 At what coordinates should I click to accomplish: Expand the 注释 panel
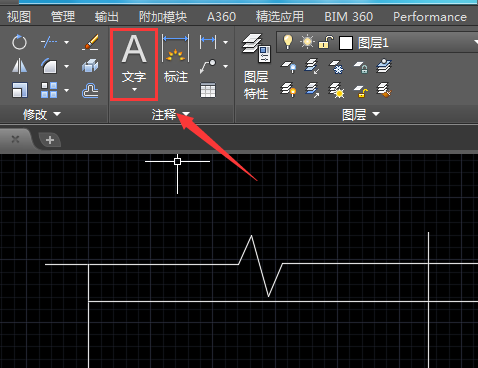click(171, 114)
